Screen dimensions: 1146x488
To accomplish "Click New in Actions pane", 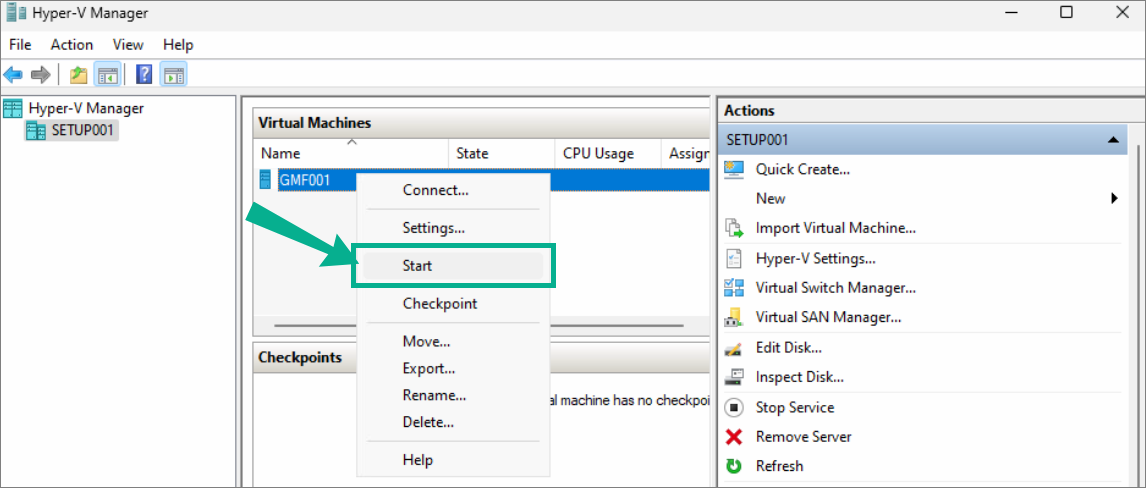I will tap(770, 199).
